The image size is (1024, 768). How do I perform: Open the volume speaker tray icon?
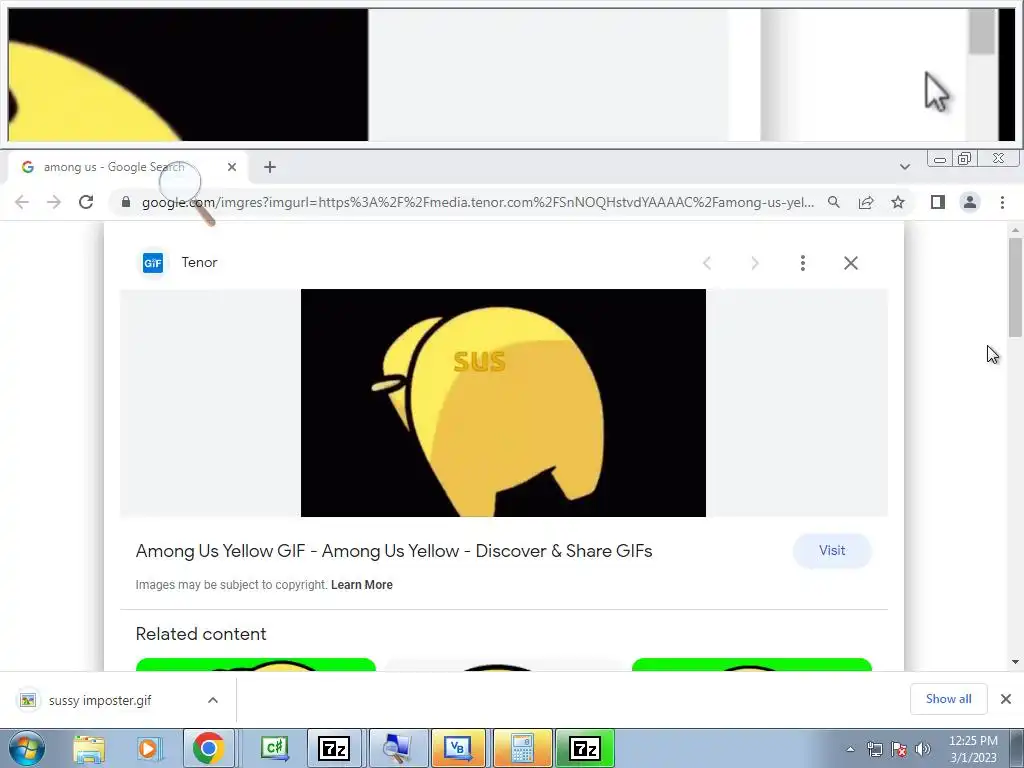(923, 749)
